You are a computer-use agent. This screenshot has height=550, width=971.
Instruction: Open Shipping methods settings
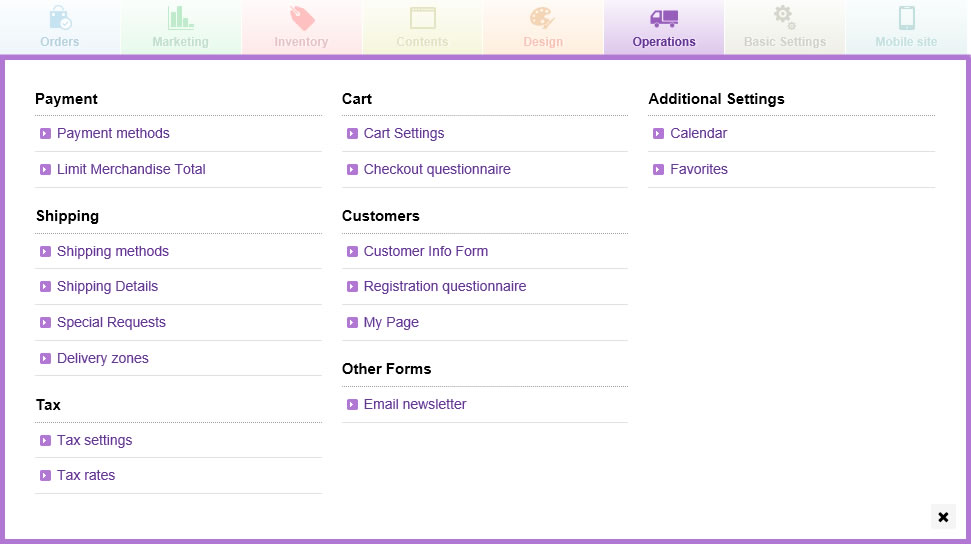tap(113, 251)
